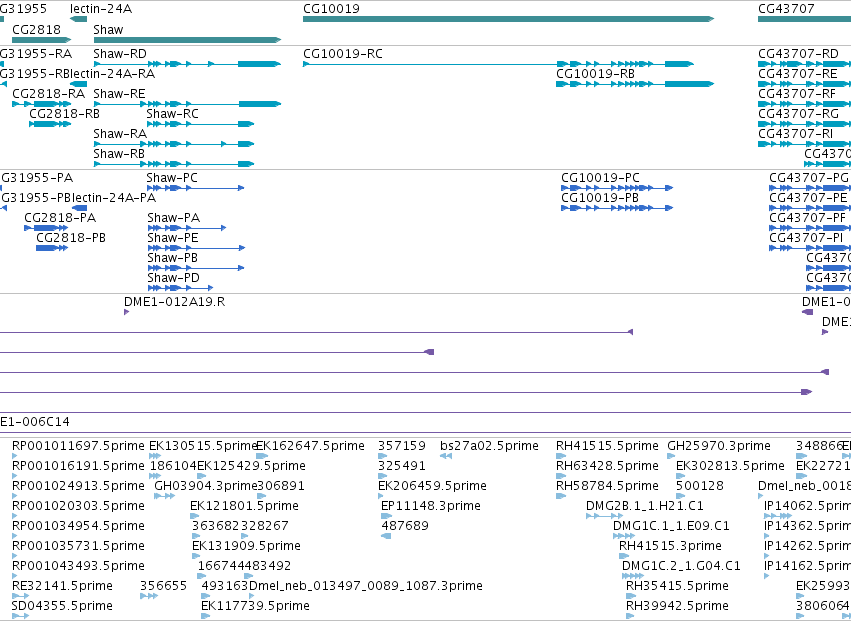Screen dimensions: 851x621
Task: Click the CG43707-RI transcript label
Action: [x=795, y=135]
